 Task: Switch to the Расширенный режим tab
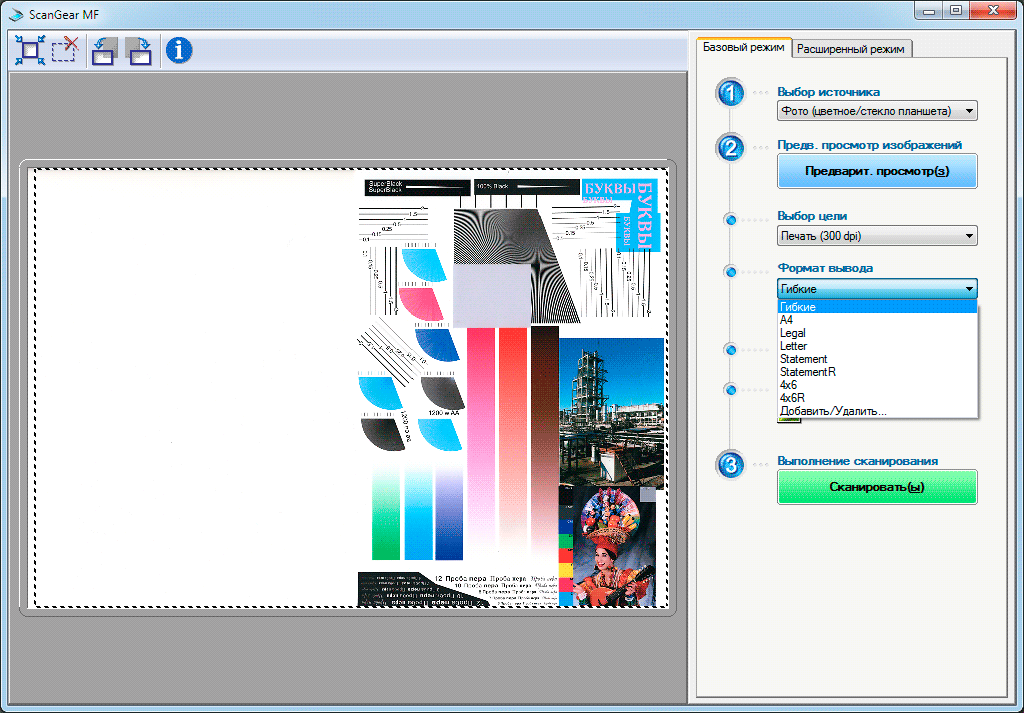(x=851, y=49)
